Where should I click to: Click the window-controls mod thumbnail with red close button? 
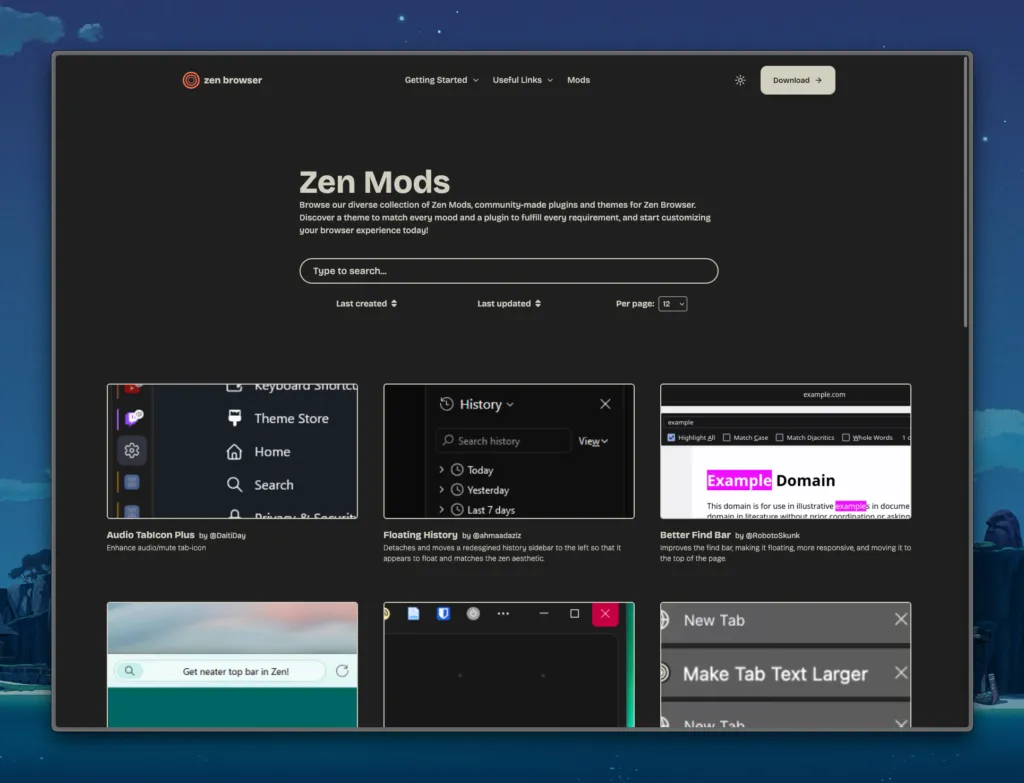pyautogui.click(x=509, y=664)
